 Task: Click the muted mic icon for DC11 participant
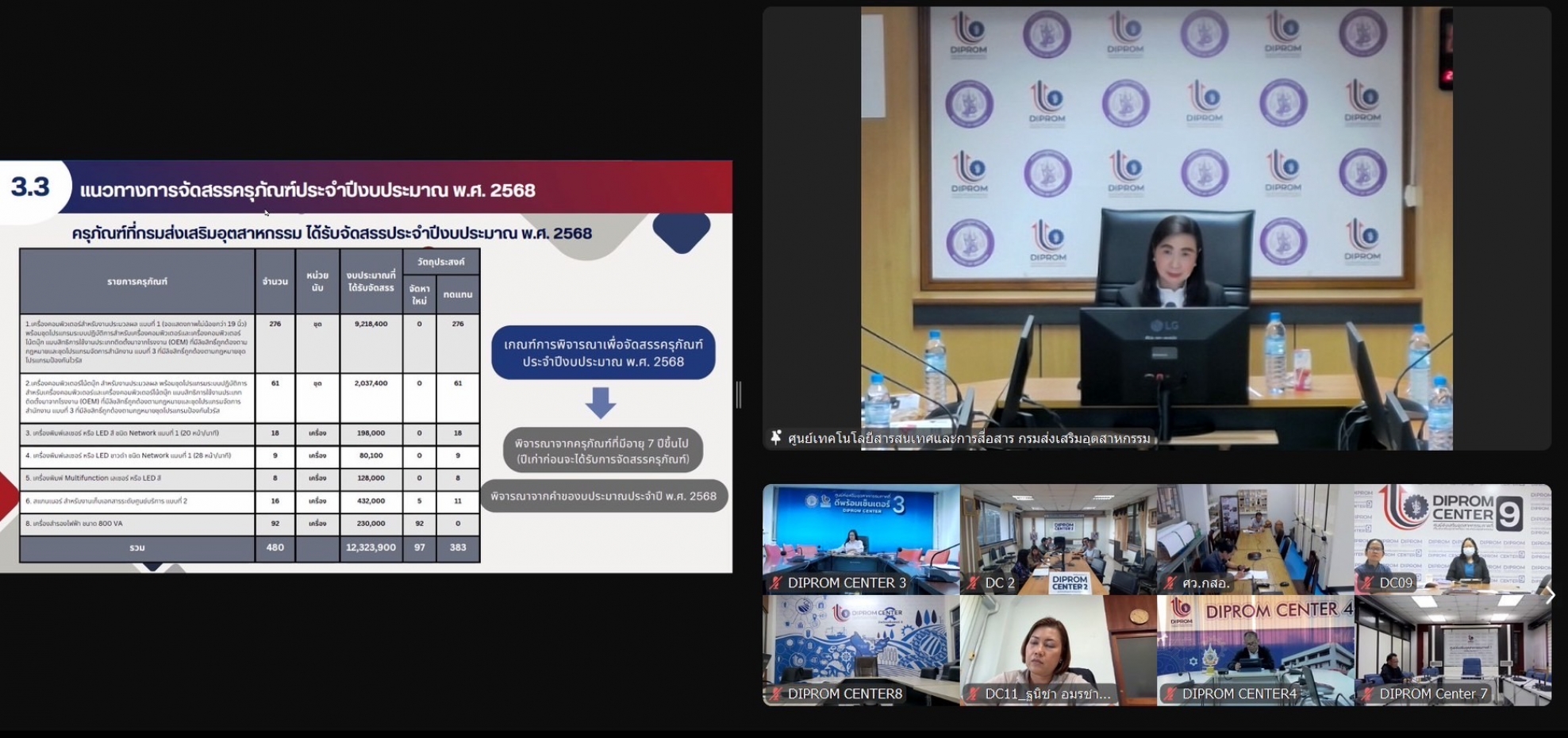974,694
